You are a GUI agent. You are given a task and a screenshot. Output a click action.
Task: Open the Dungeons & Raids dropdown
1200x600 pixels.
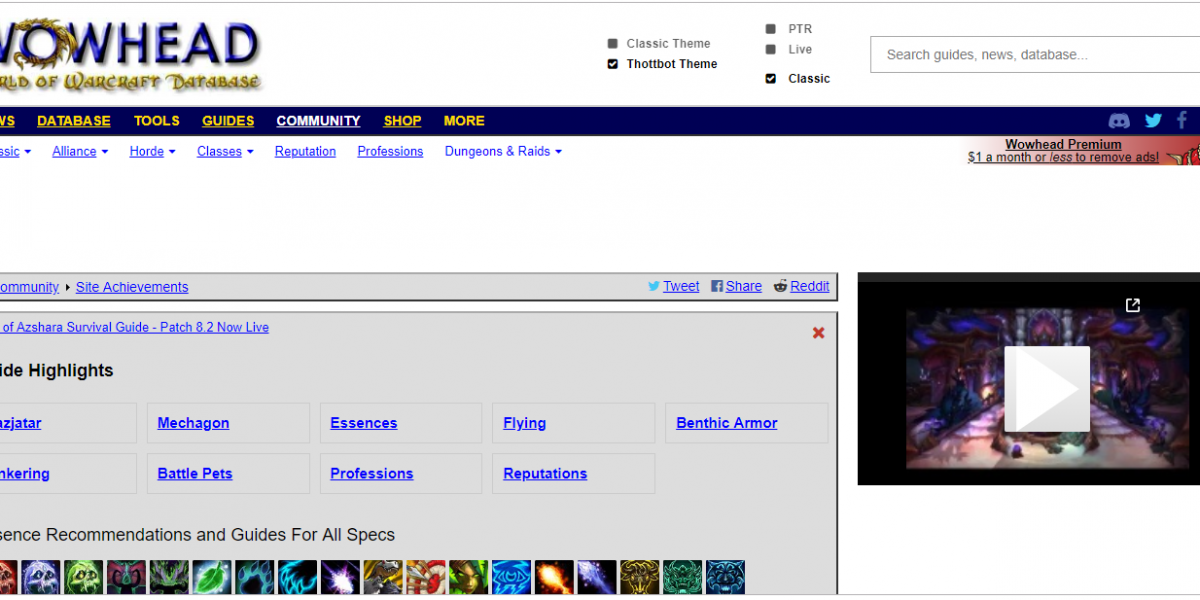(x=503, y=152)
